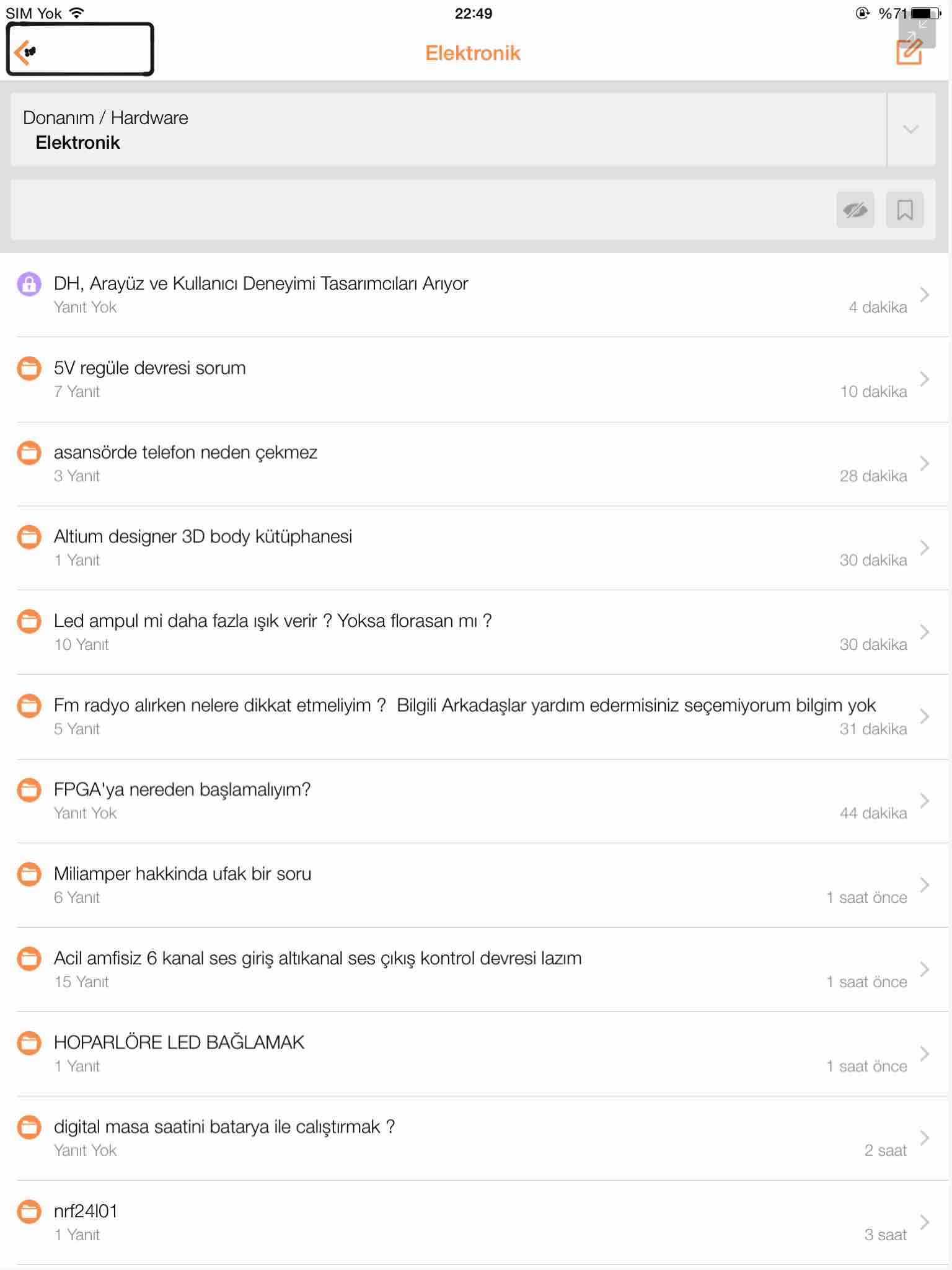Tap the purple lock icon of DH topic
The height and width of the screenshot is (1270, 952).
(29, 284)
